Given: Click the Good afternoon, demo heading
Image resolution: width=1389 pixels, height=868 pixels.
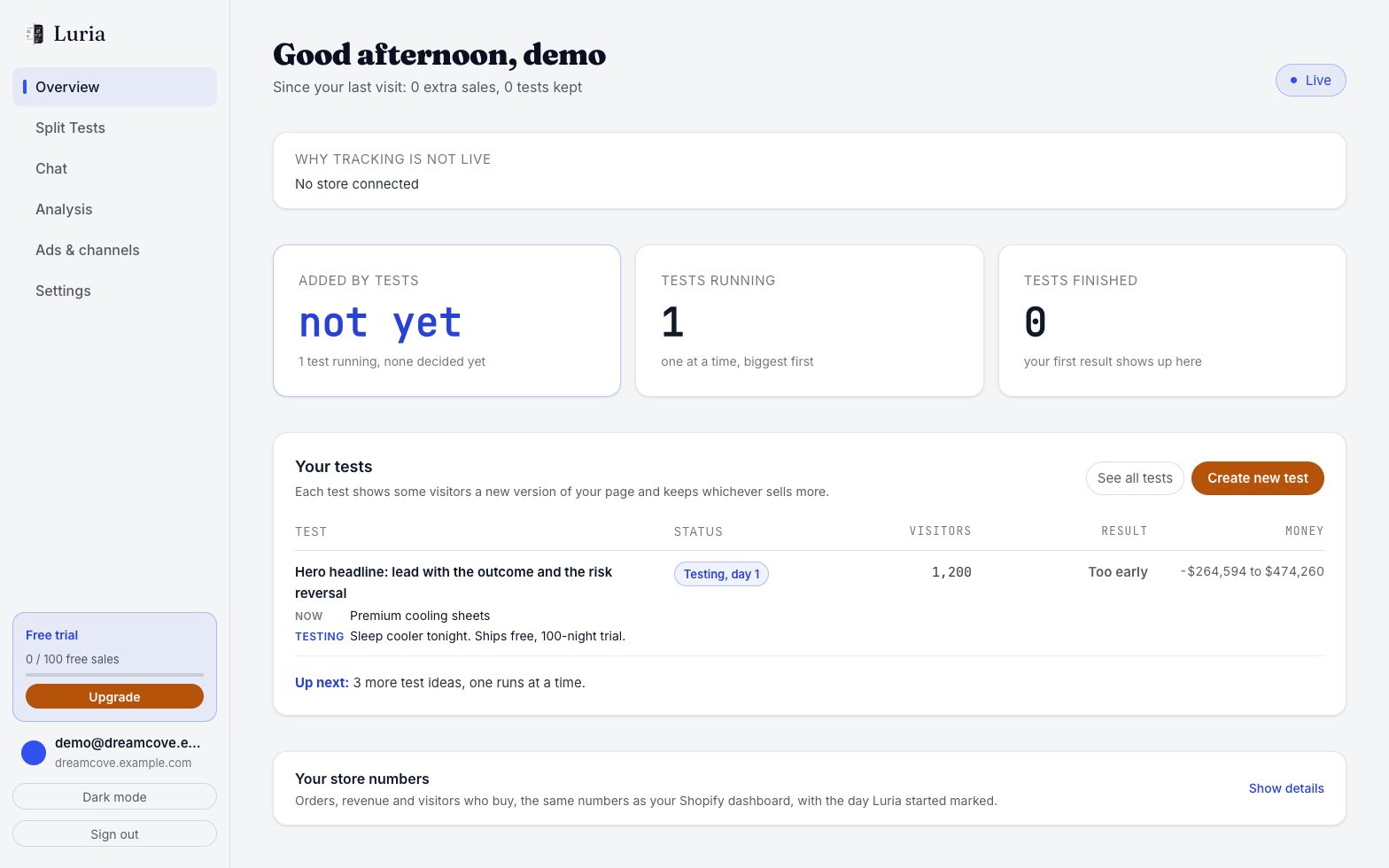Looking at the screenshot, I should click(x=439, y=54).
